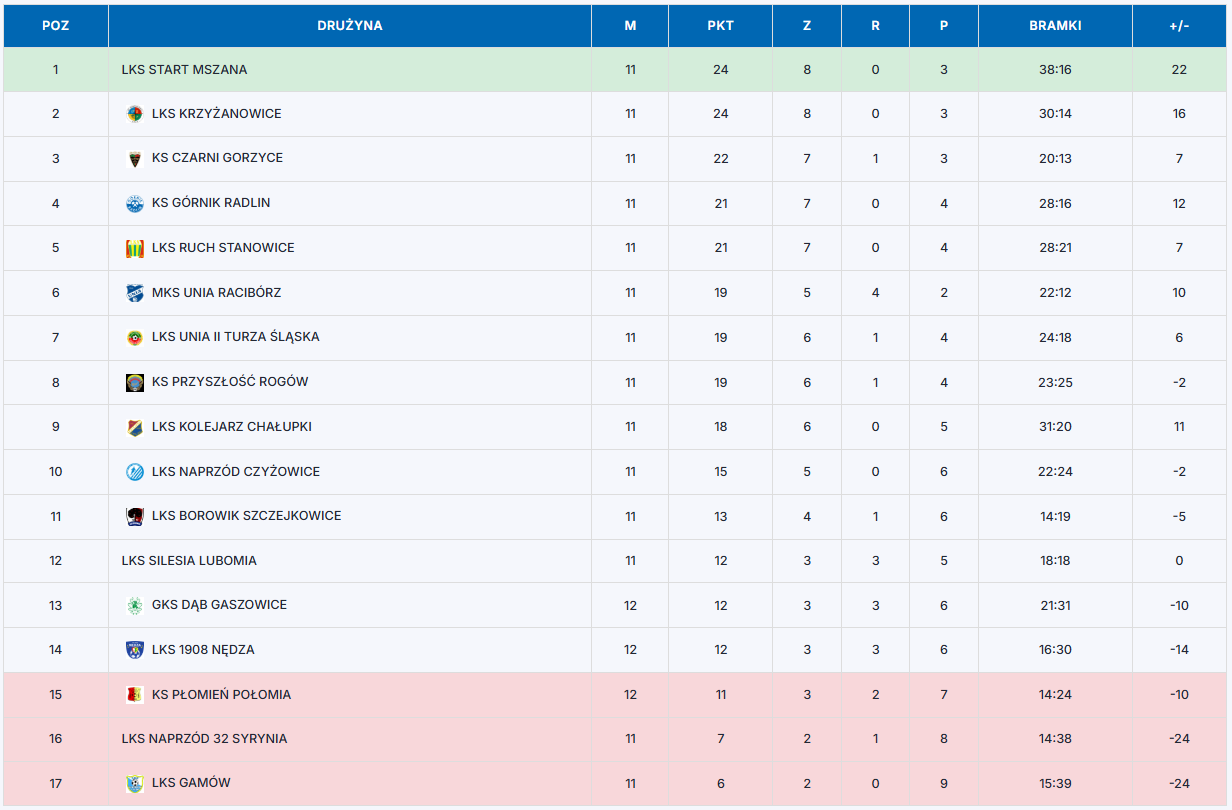This screenshot has height=810, width=1232.
Task: Open the LKS Silesia Lubomia team name
Action: coord(189,561)
